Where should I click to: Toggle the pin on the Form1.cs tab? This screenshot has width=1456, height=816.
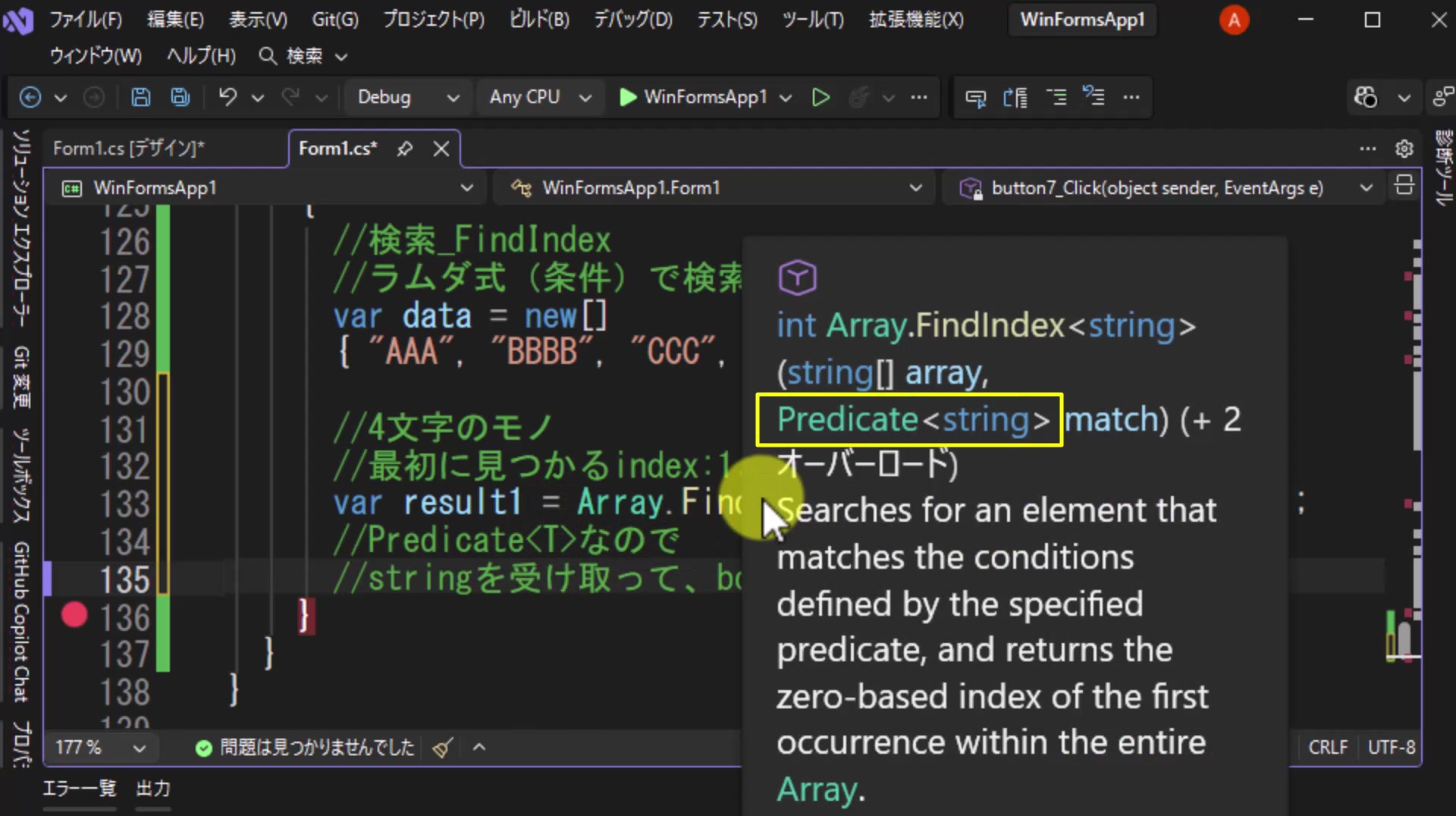pos(405,148)
